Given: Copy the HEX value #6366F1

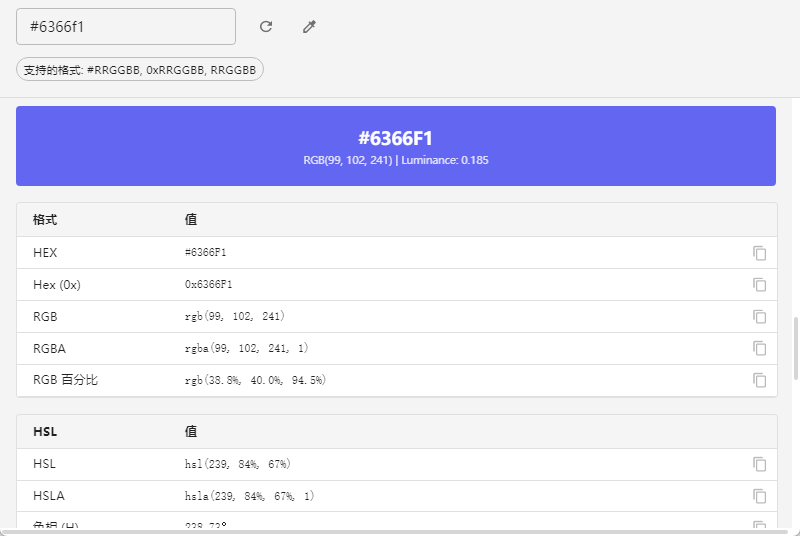Looking at the screenshot, I should pos(759,253).
